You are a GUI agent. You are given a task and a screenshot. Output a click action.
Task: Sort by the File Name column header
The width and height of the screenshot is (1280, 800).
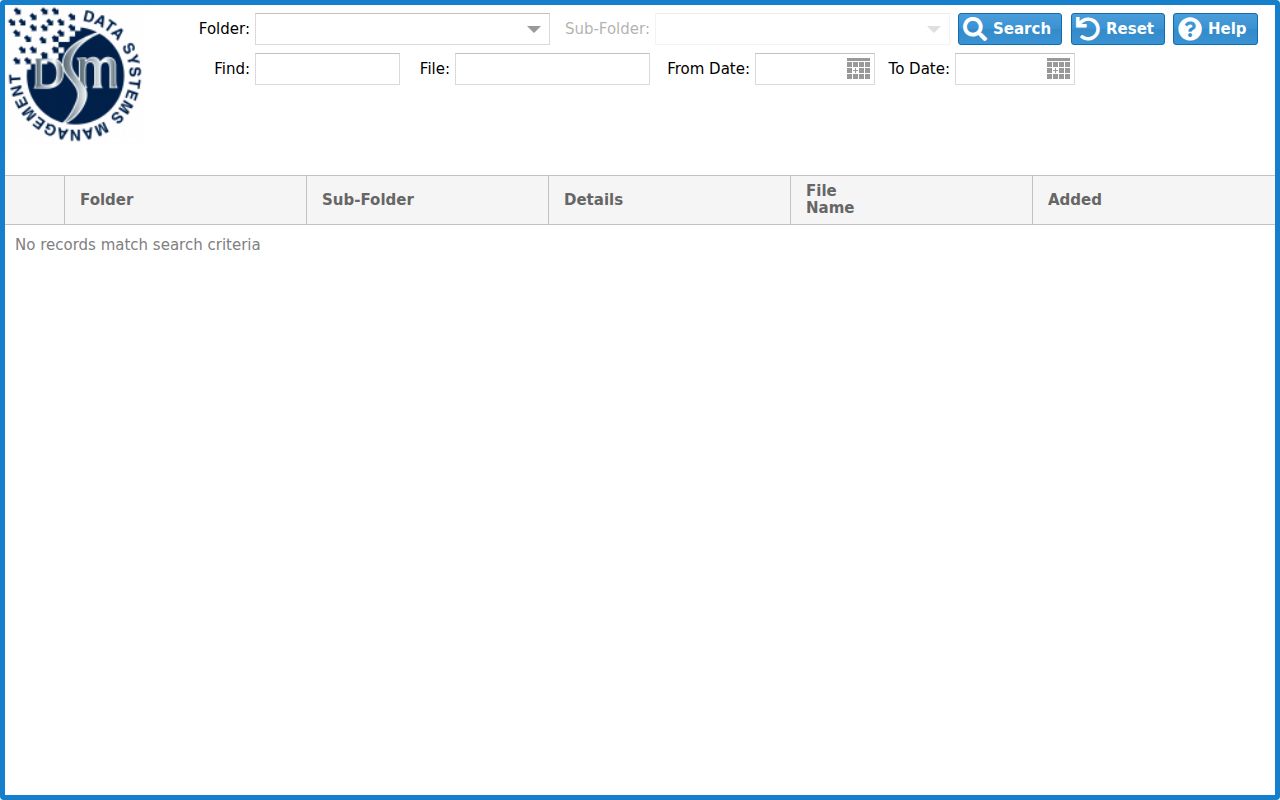pos(911,200)
